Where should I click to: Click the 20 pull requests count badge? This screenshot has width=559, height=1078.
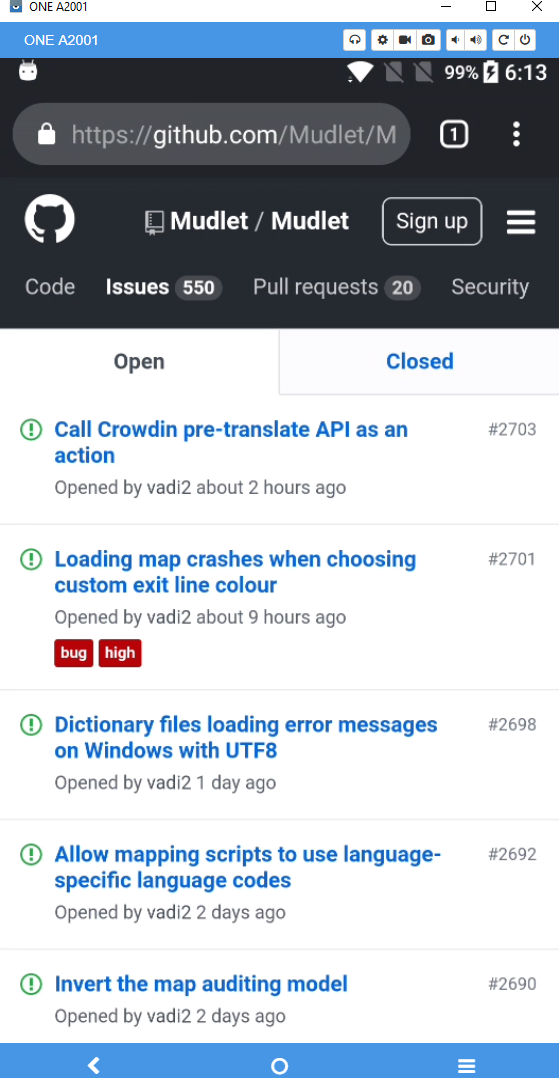(x=402, y=287)
